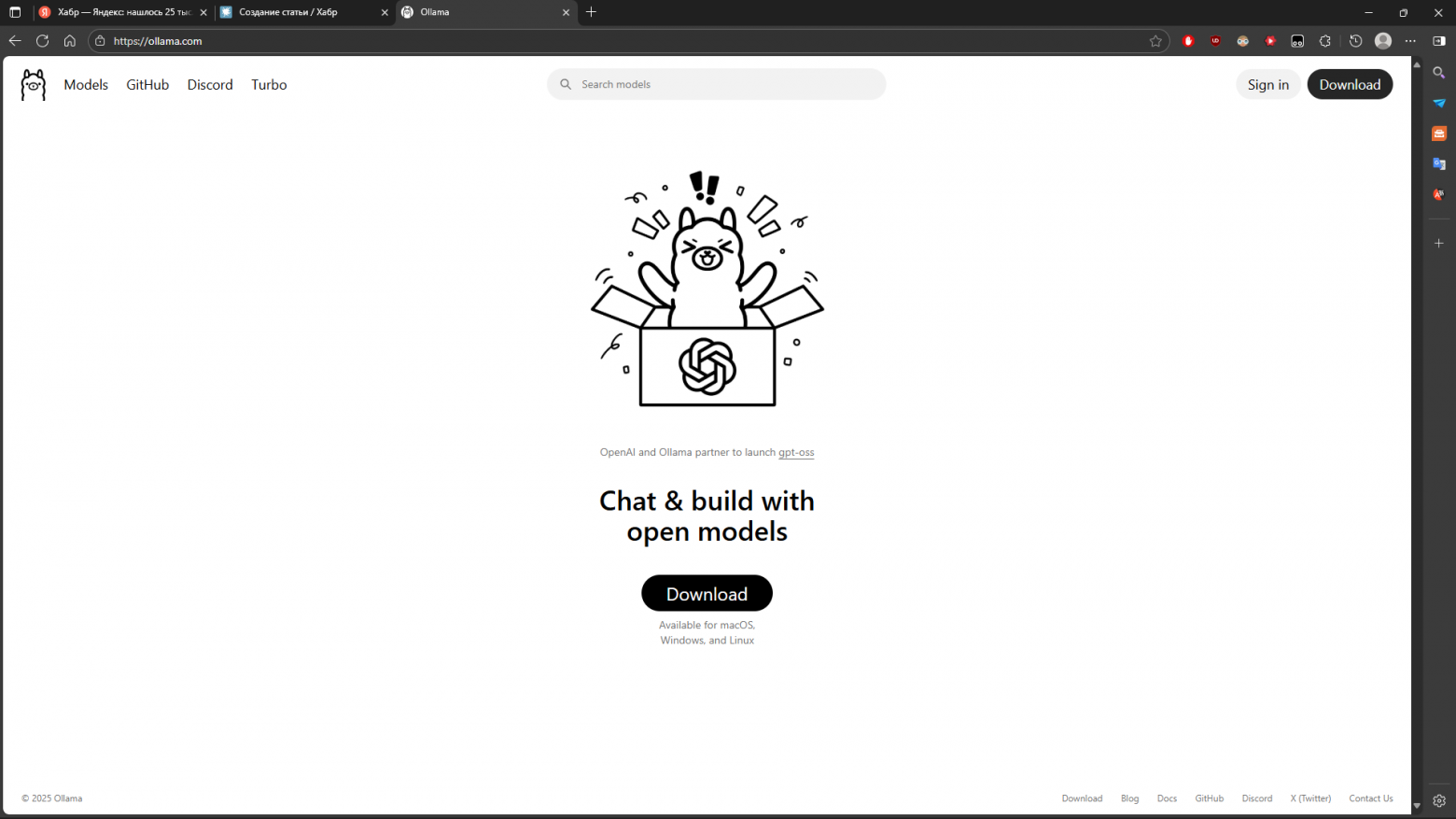Click the address bar URL ollama.com

pyautogui.click(x=158, y=41)
